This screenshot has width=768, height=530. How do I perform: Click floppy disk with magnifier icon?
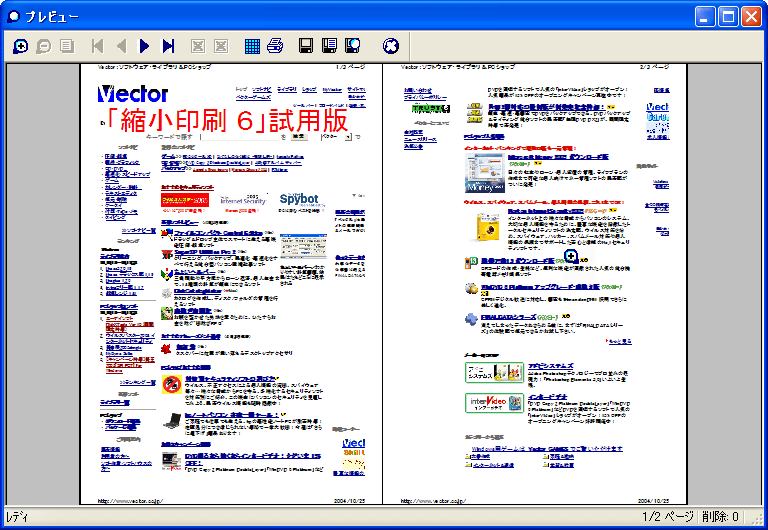(353, 46)
